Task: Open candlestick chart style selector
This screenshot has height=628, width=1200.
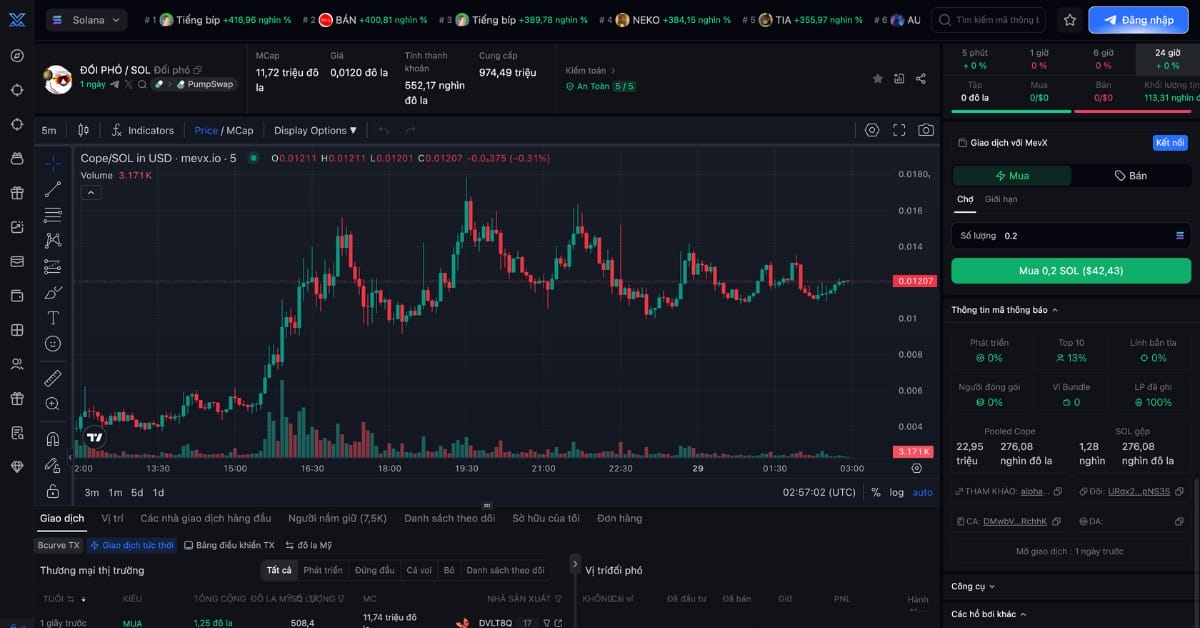Action: pyautogui.click(x=83, y=130)
